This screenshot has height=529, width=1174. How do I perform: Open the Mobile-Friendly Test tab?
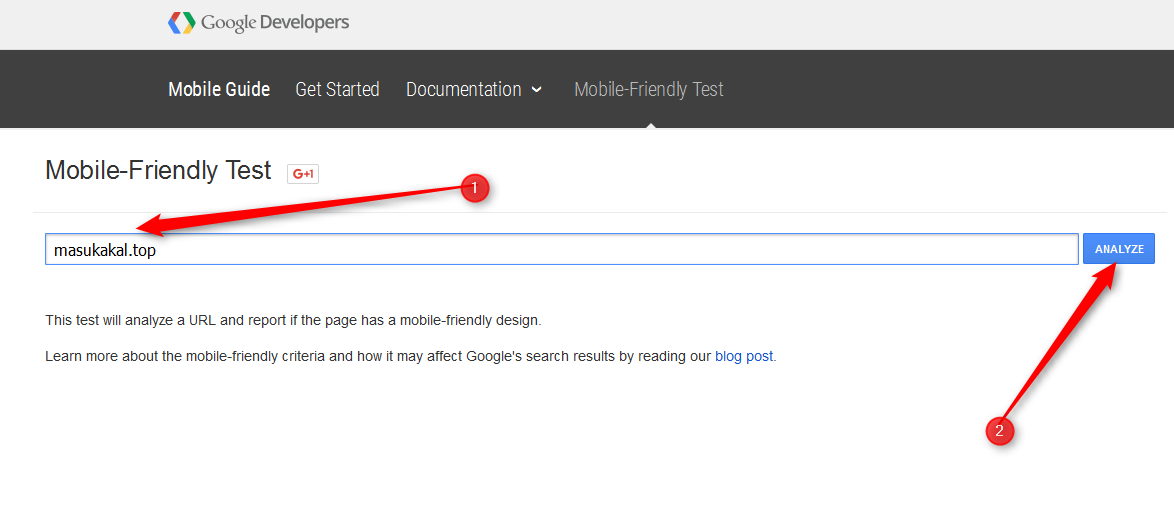648,90
